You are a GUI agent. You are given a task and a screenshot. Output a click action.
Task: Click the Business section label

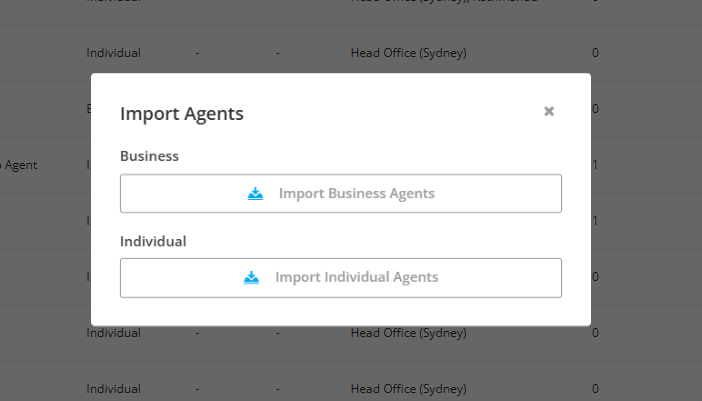click(x=150, y=156)
